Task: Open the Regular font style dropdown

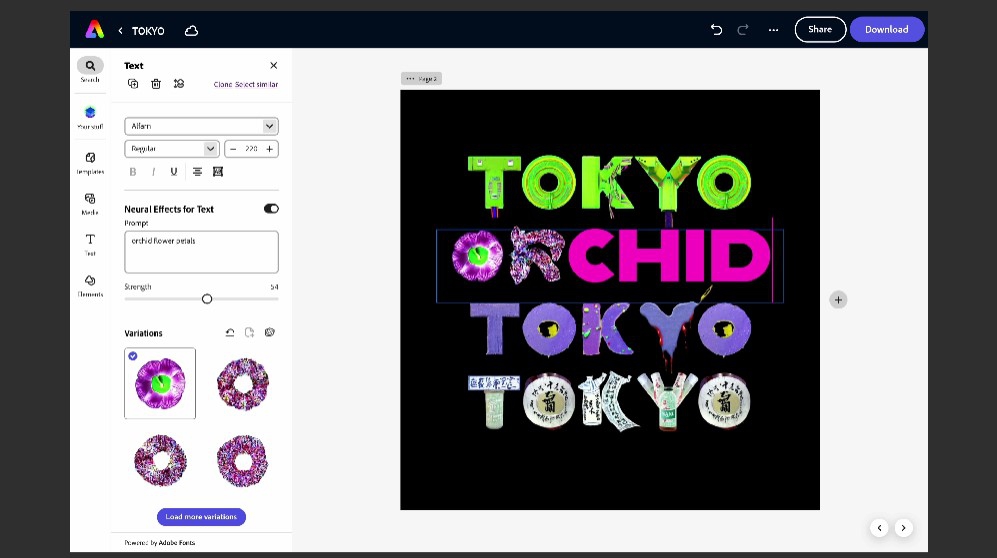Action: [171, 149]
